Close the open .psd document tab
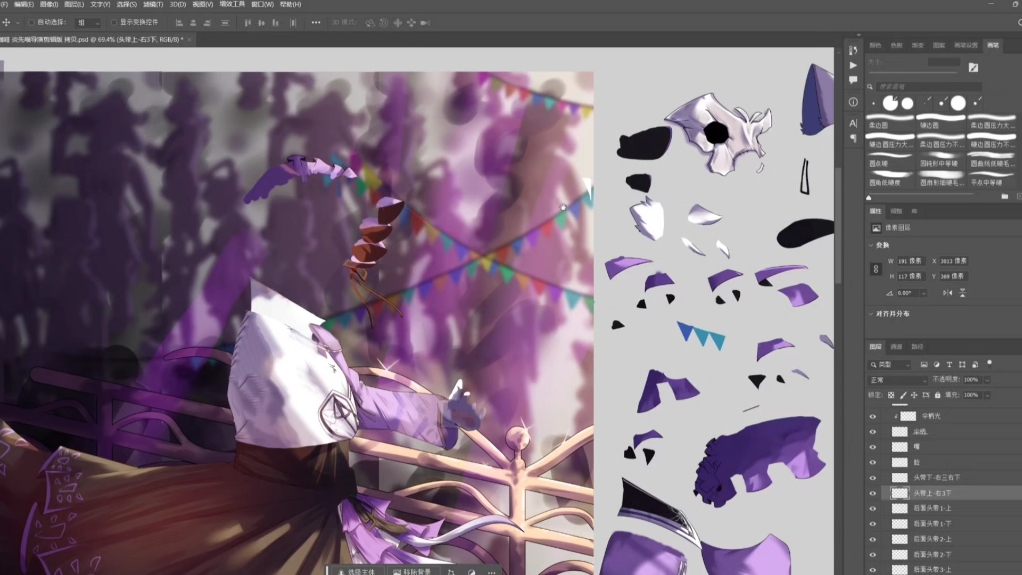 point(189,40)
